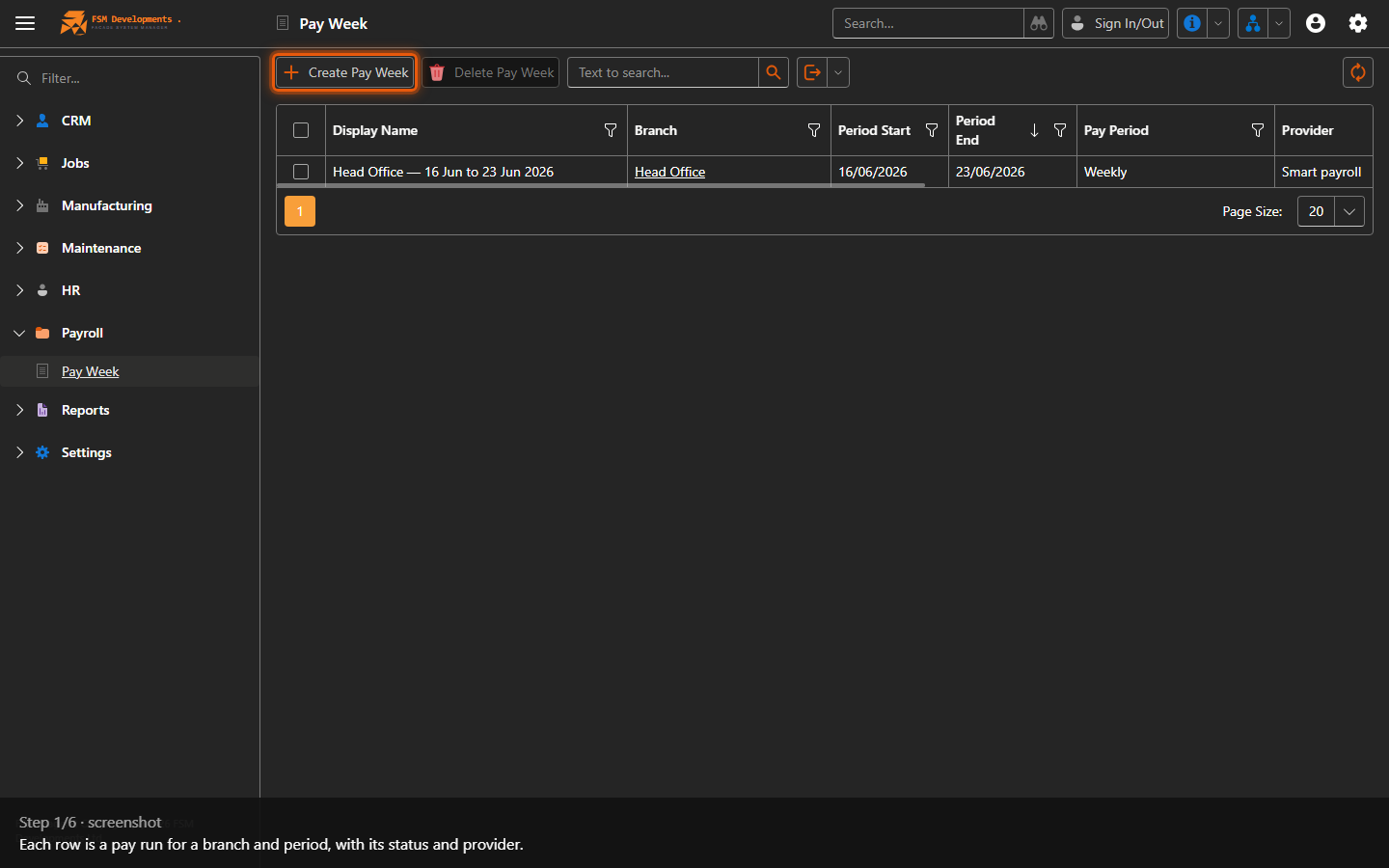Select the Pay Week sidebar item
The width and height of the screenshot is (1389, 868).
[90, 371]
